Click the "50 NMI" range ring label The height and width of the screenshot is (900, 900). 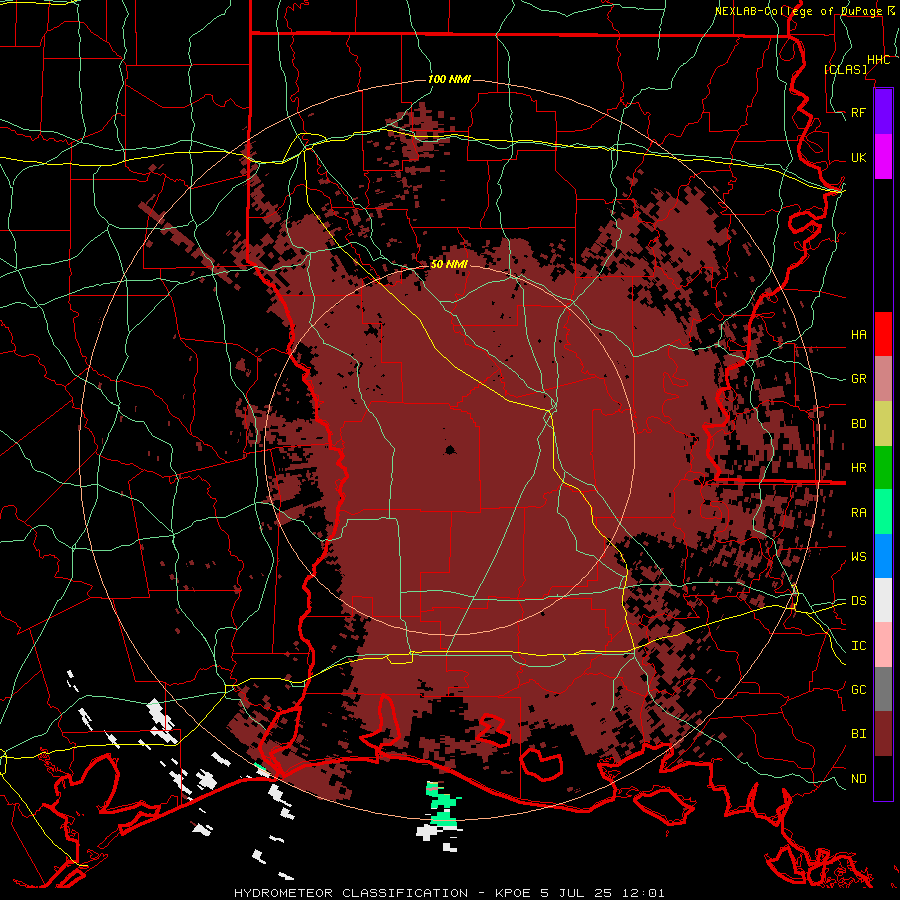coord(449,265)
